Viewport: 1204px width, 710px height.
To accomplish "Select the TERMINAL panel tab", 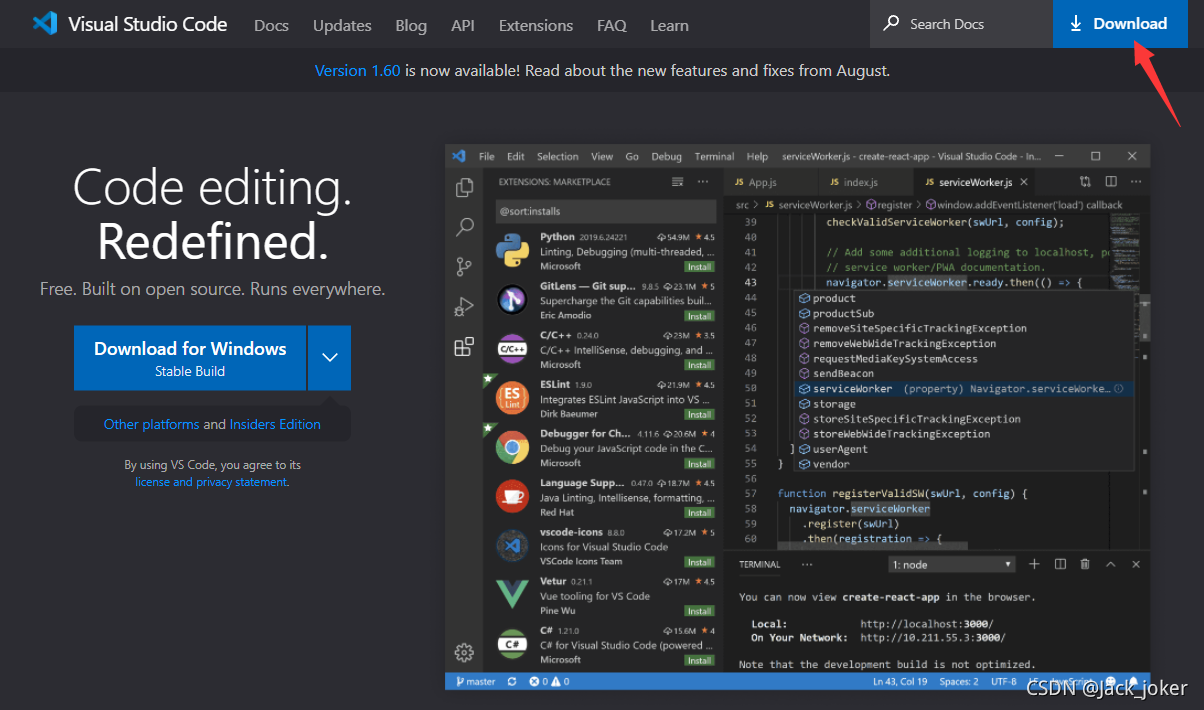I will [760, 564].
